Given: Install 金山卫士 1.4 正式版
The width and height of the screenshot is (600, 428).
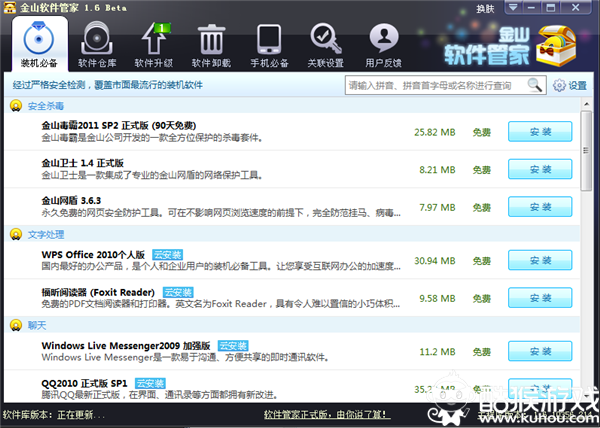Looking at the screenshot, I should 540,169.
